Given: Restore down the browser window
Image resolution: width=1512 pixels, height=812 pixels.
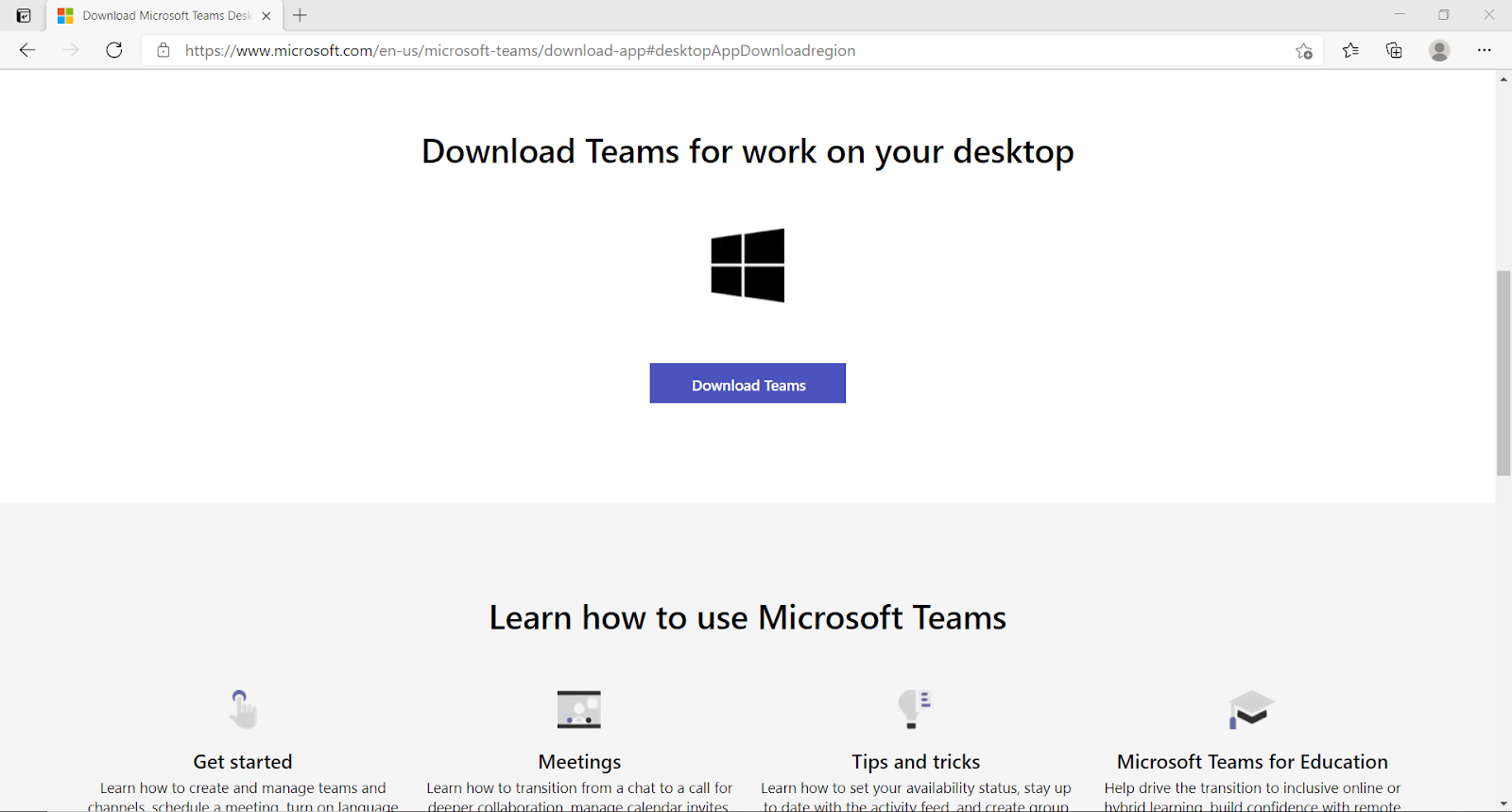Looking at the screenshot, I should (1444, 15).
